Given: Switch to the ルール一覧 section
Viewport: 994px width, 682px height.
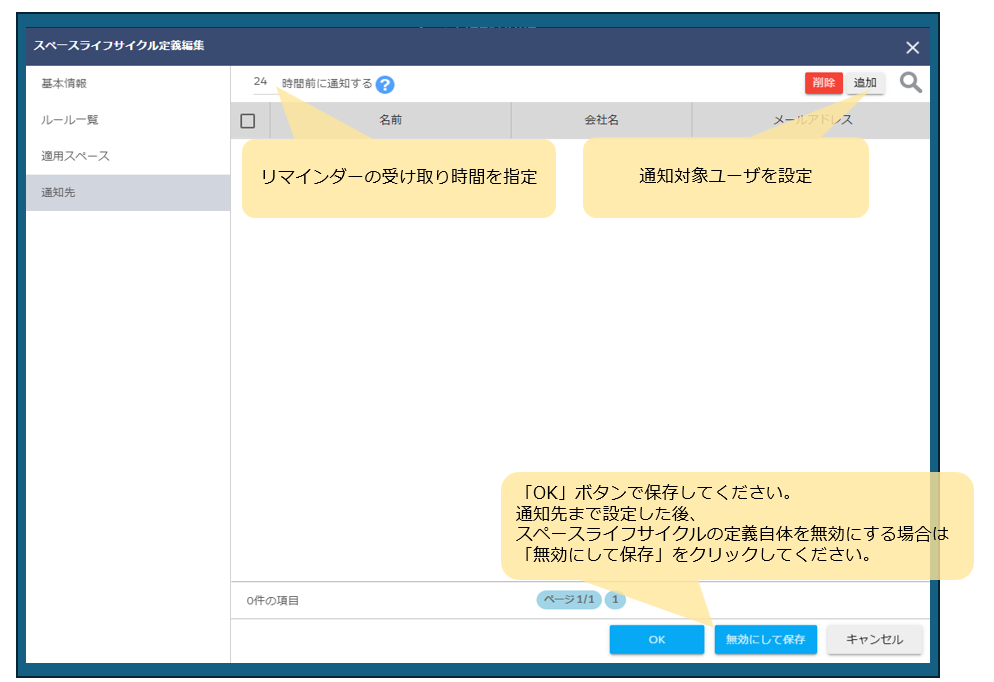Looking at the screenshot, I should [x=70, y=120].
